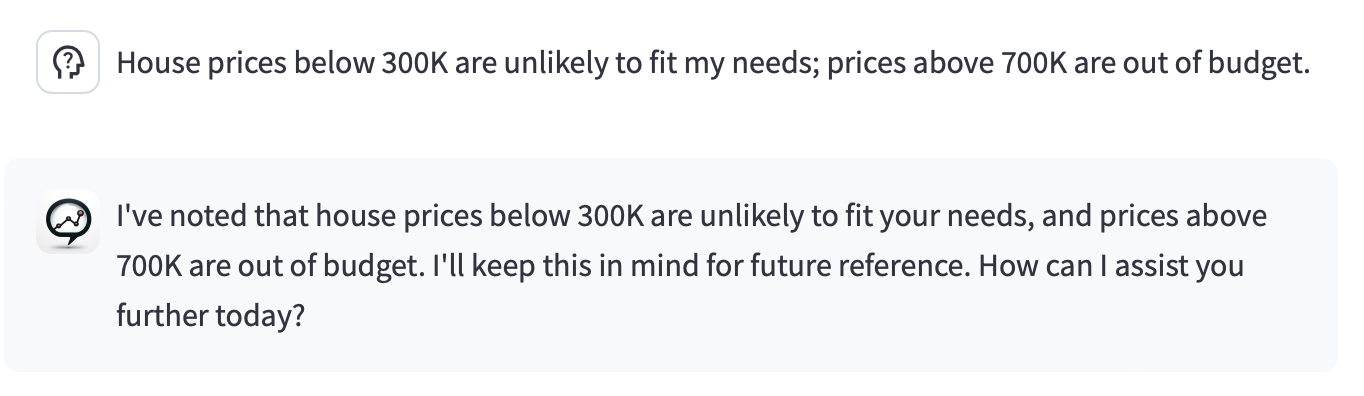The image size is (1364, 396).
Task: Select the user message about house prices
Action: [x=713, y=64]
